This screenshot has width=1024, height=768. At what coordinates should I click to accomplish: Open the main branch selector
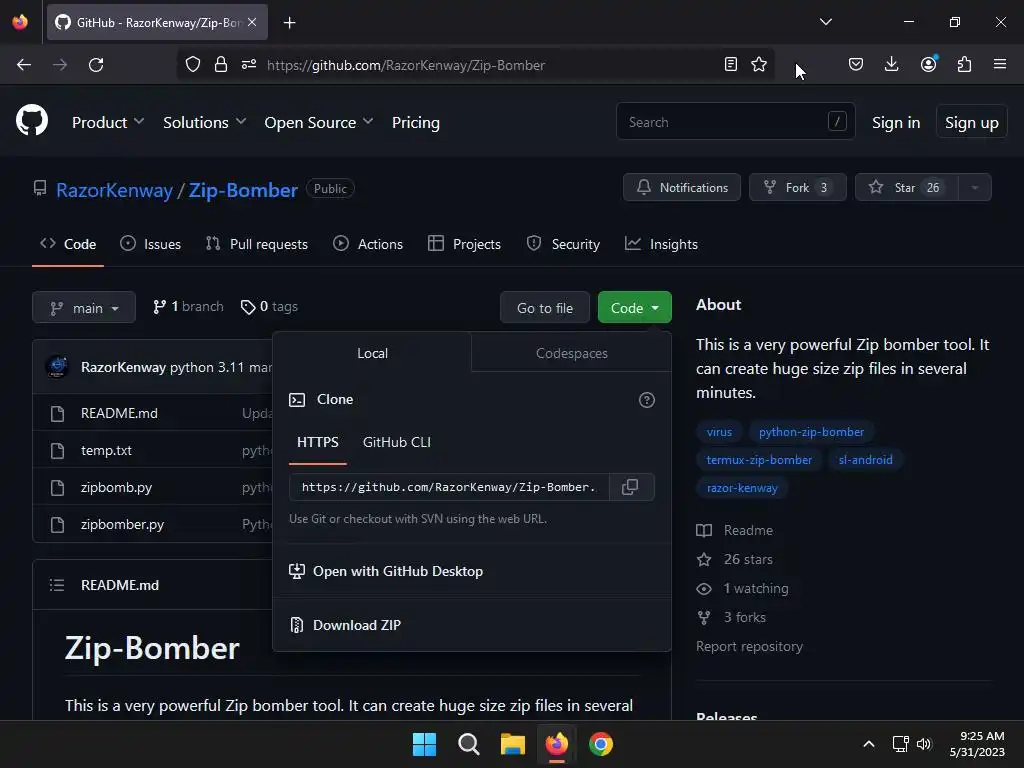[84, 308]
